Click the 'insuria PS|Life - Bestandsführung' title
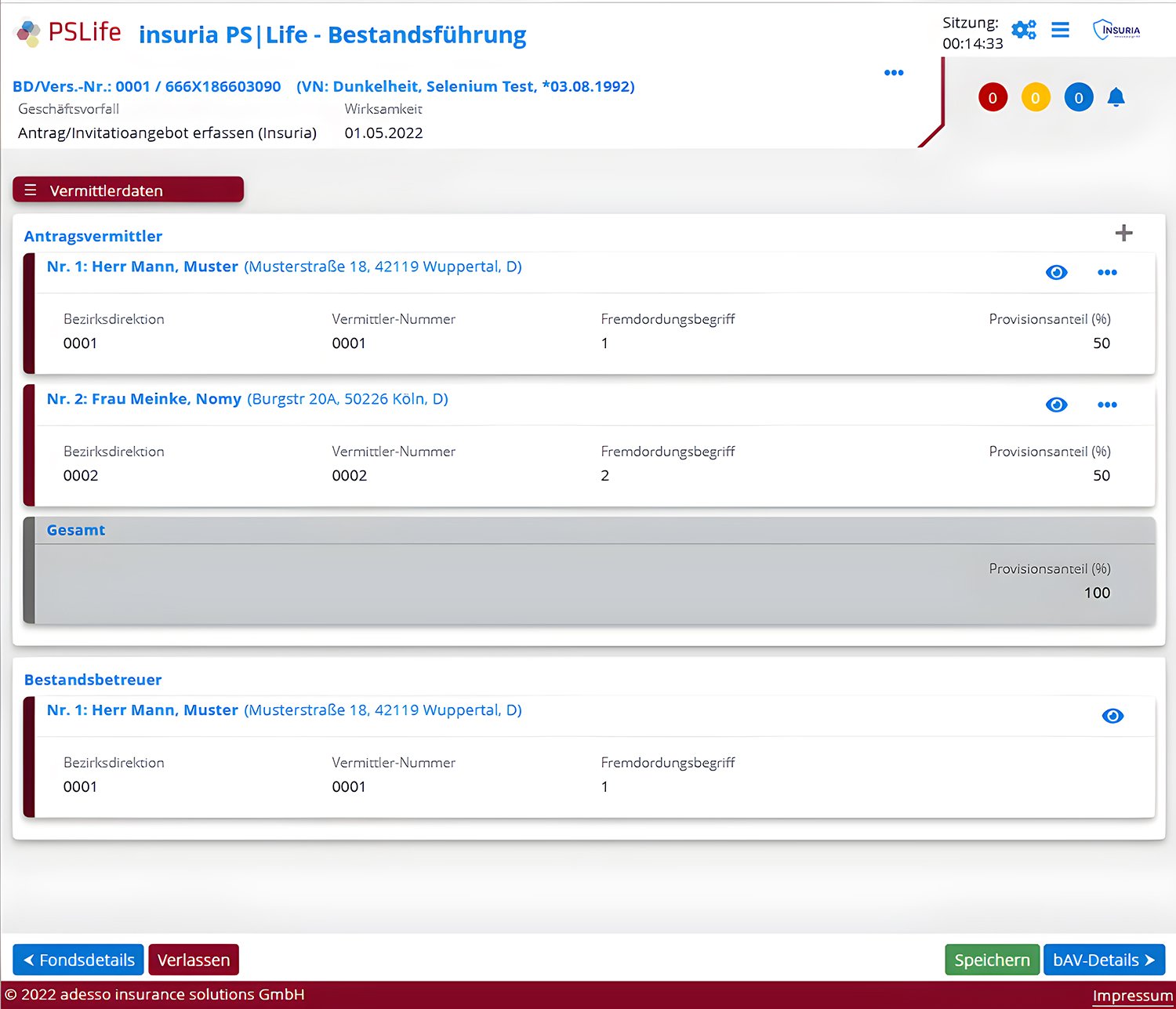 pos(332,34)
